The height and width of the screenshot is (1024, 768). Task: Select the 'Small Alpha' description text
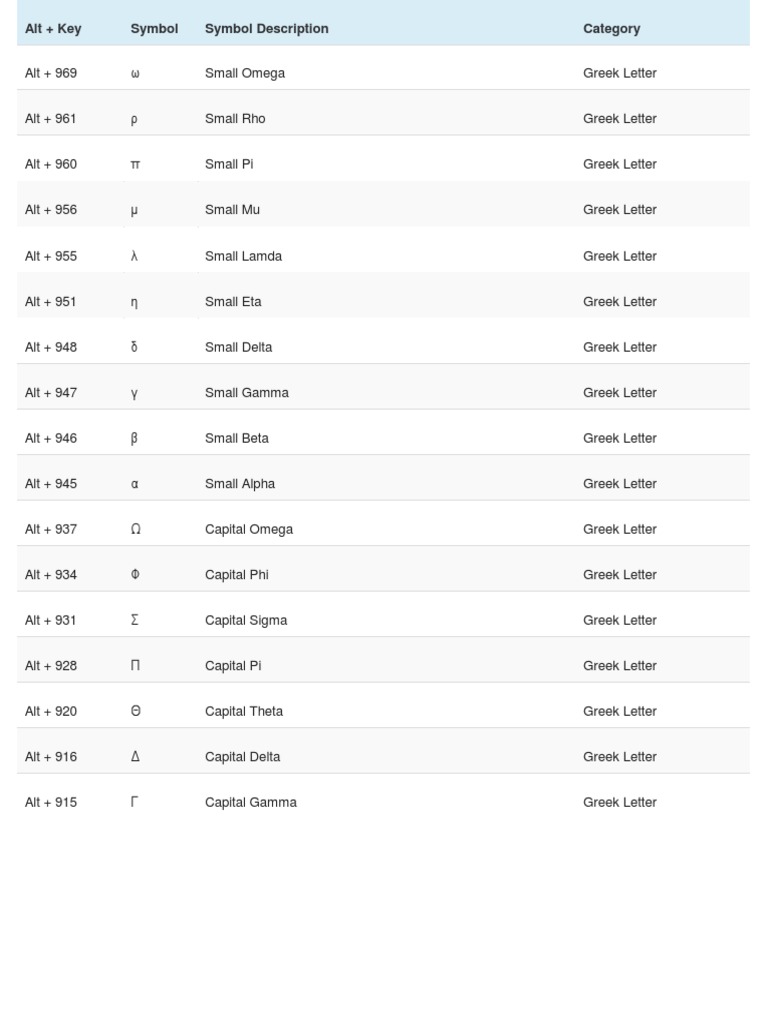240,484
